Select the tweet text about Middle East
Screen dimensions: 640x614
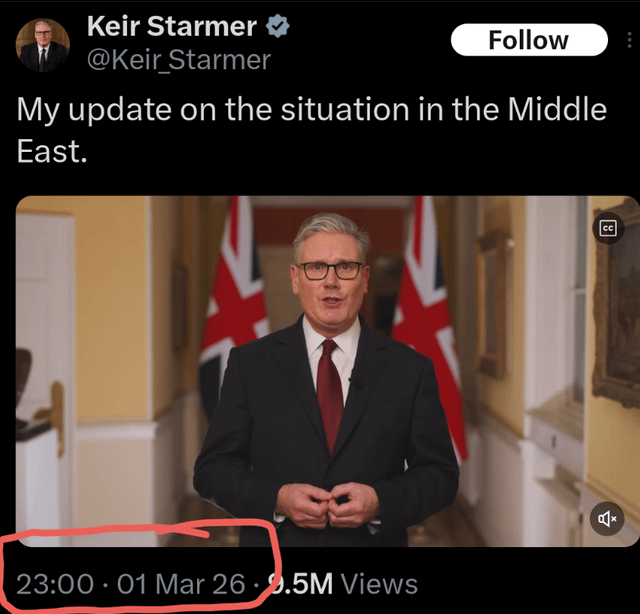(311, 130)
